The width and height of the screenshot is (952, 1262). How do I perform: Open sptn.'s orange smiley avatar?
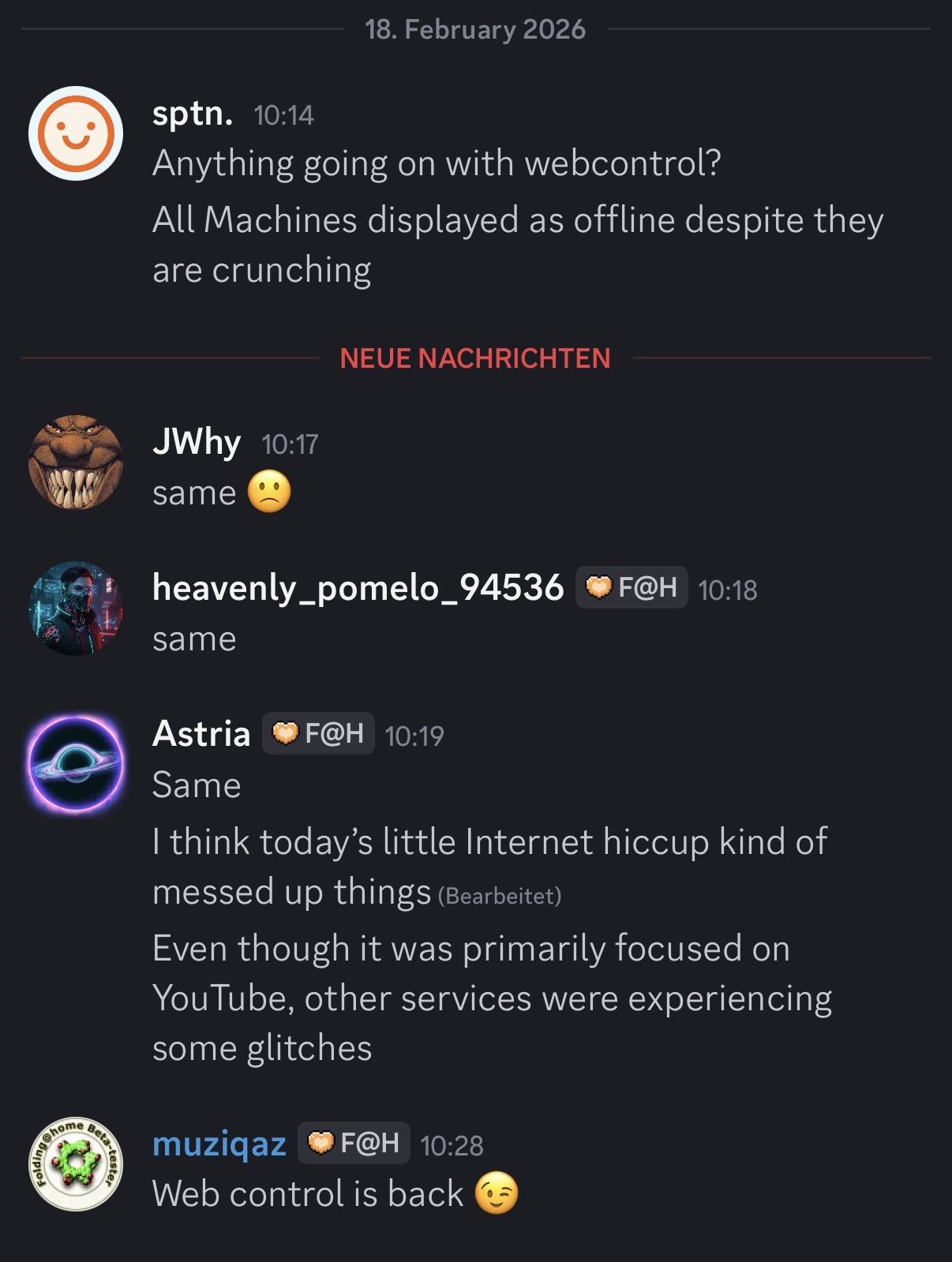76,133
